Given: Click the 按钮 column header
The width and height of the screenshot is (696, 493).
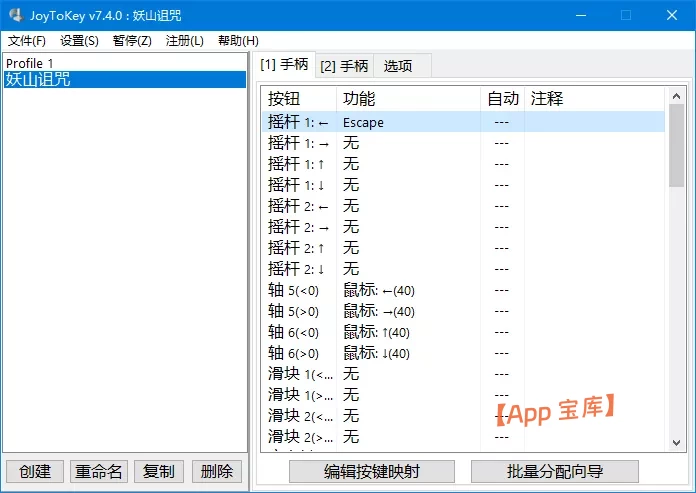Looking at the screenshot, I should coord(299,99).
